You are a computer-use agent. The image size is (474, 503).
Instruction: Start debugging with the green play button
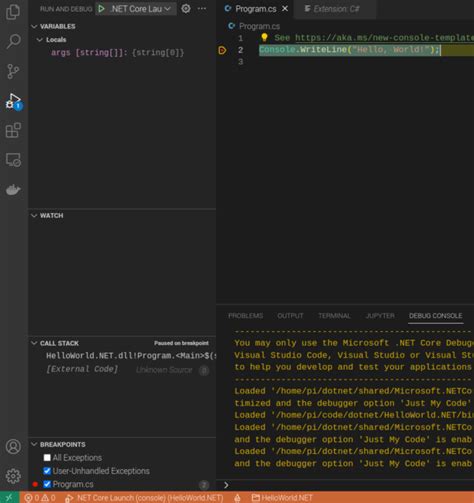point(101,9)
